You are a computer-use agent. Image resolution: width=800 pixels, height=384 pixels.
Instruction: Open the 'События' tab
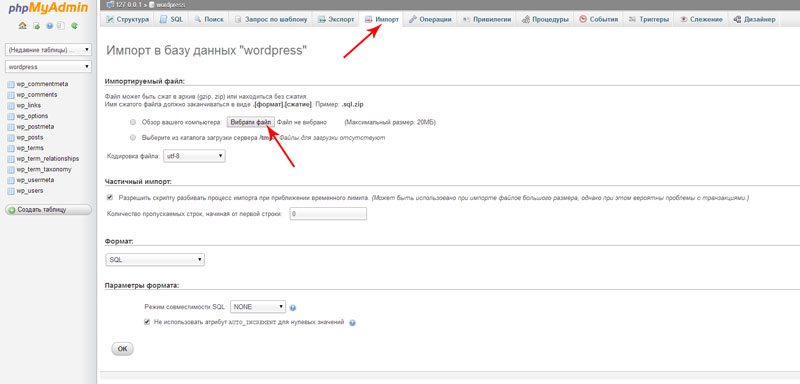(x=598, y=19)
